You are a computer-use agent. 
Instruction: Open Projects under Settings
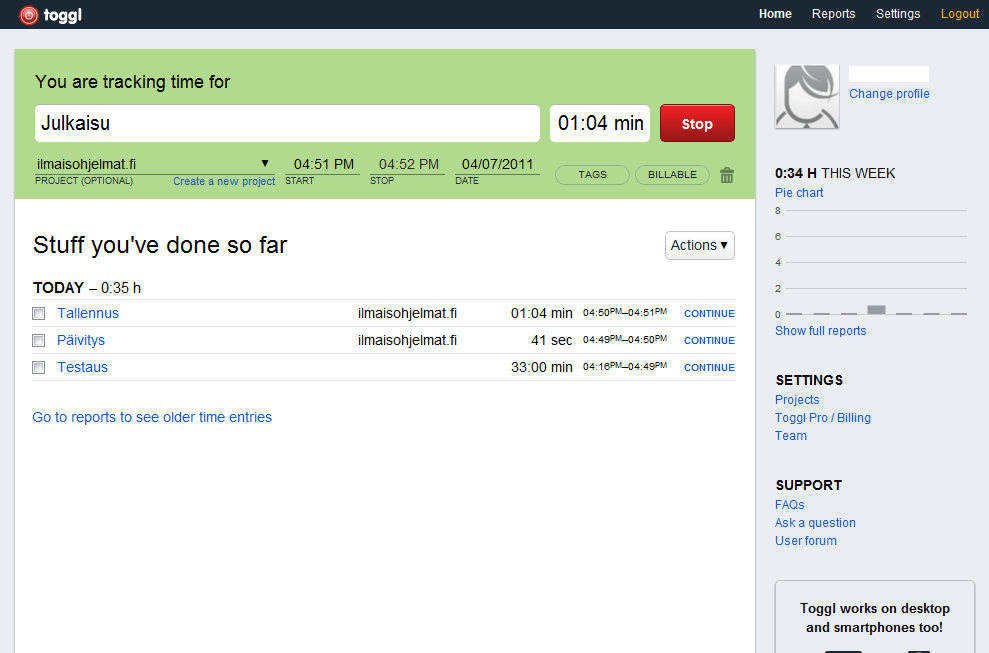(797, 400)
